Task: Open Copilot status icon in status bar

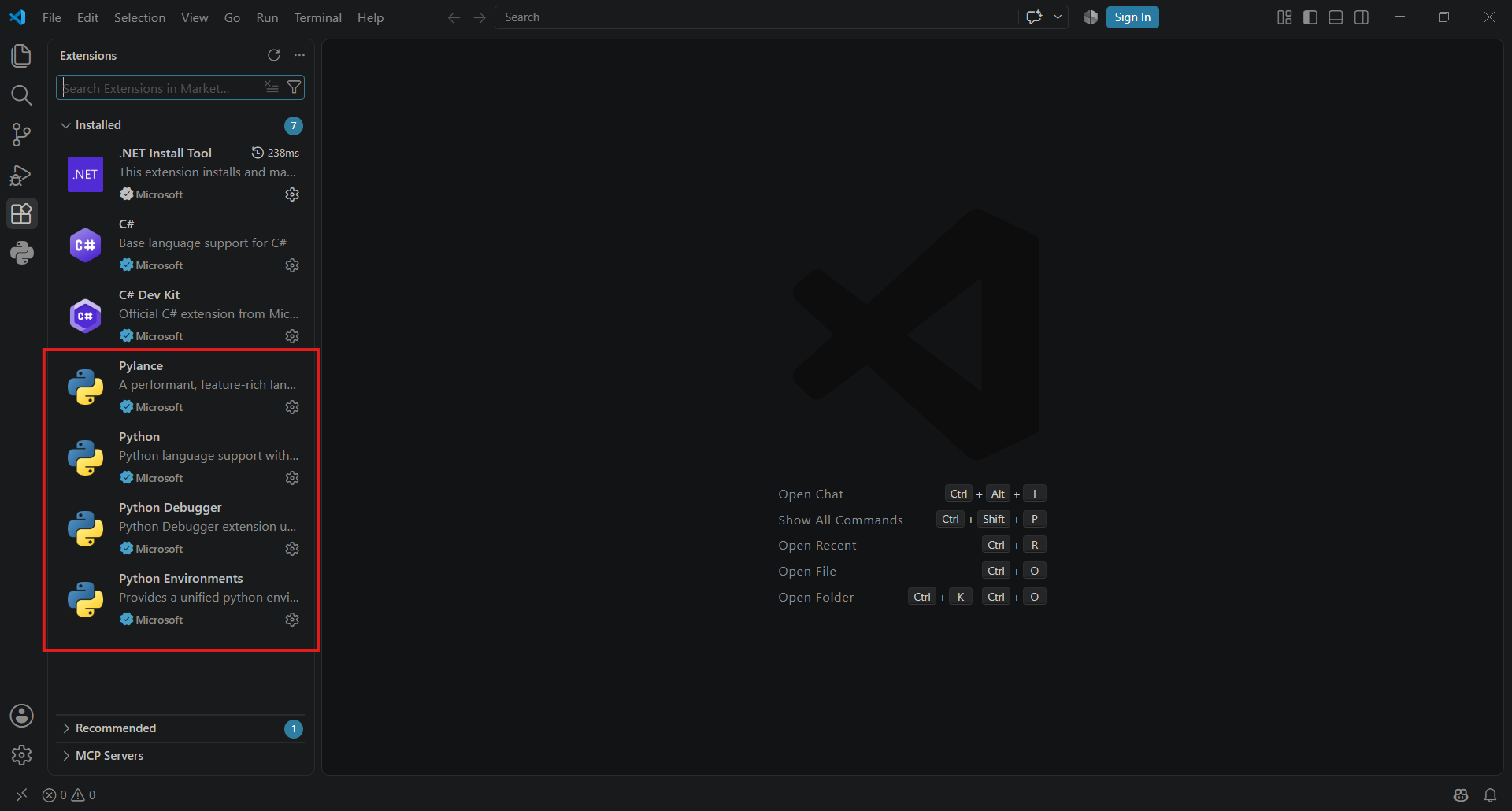Action: pyautogui.click(x=1461, y=795)
